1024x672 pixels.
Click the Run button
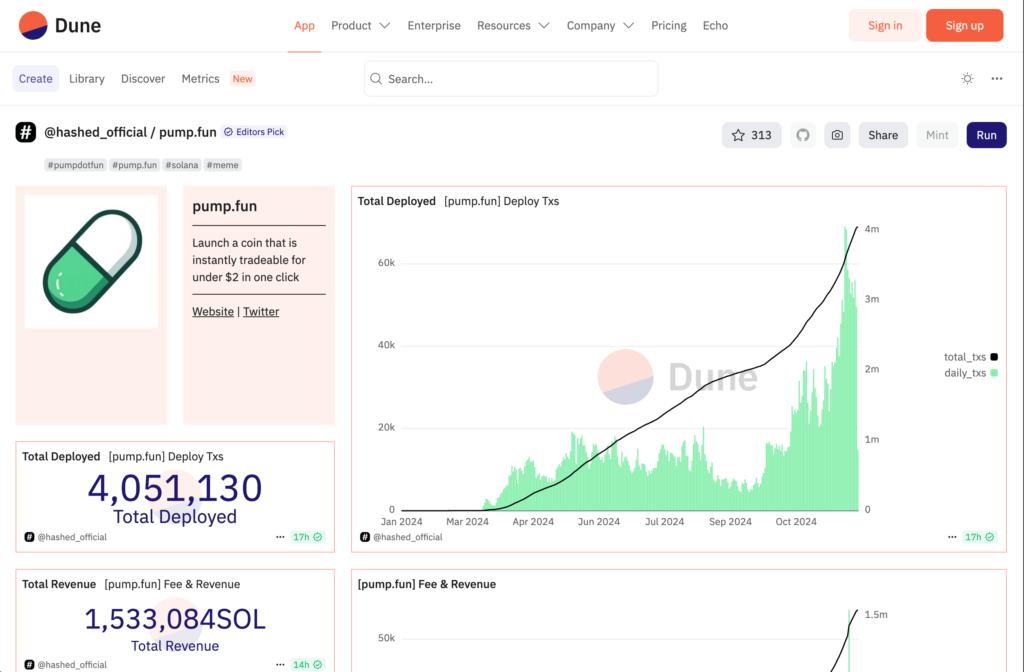(986, 135)
